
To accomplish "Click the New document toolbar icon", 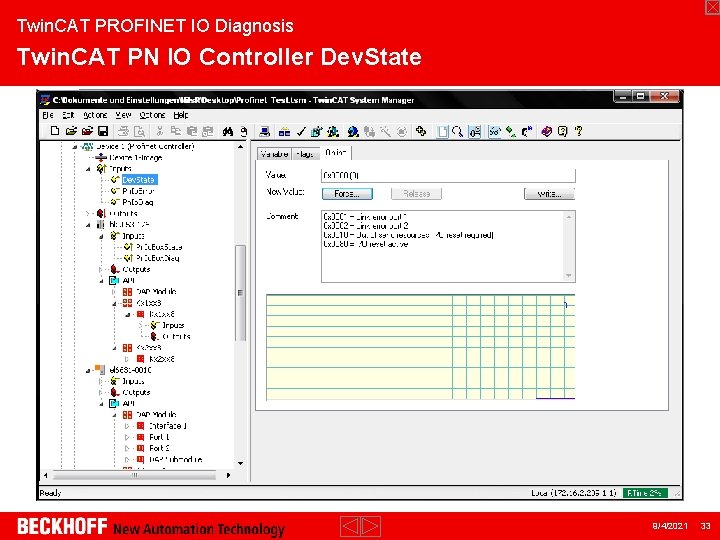I will (x=55, y=131).
